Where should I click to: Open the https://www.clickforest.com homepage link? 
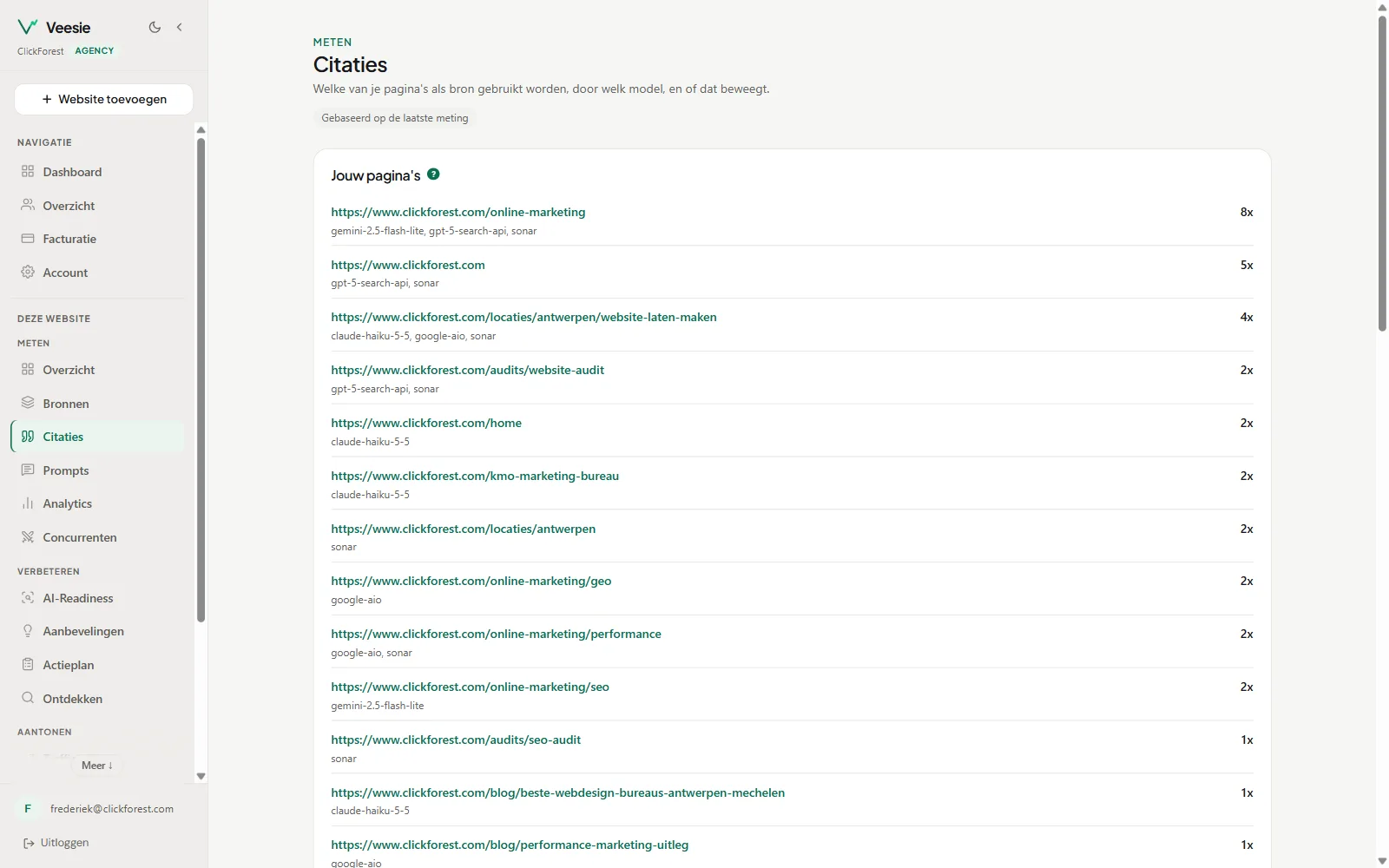408,265
